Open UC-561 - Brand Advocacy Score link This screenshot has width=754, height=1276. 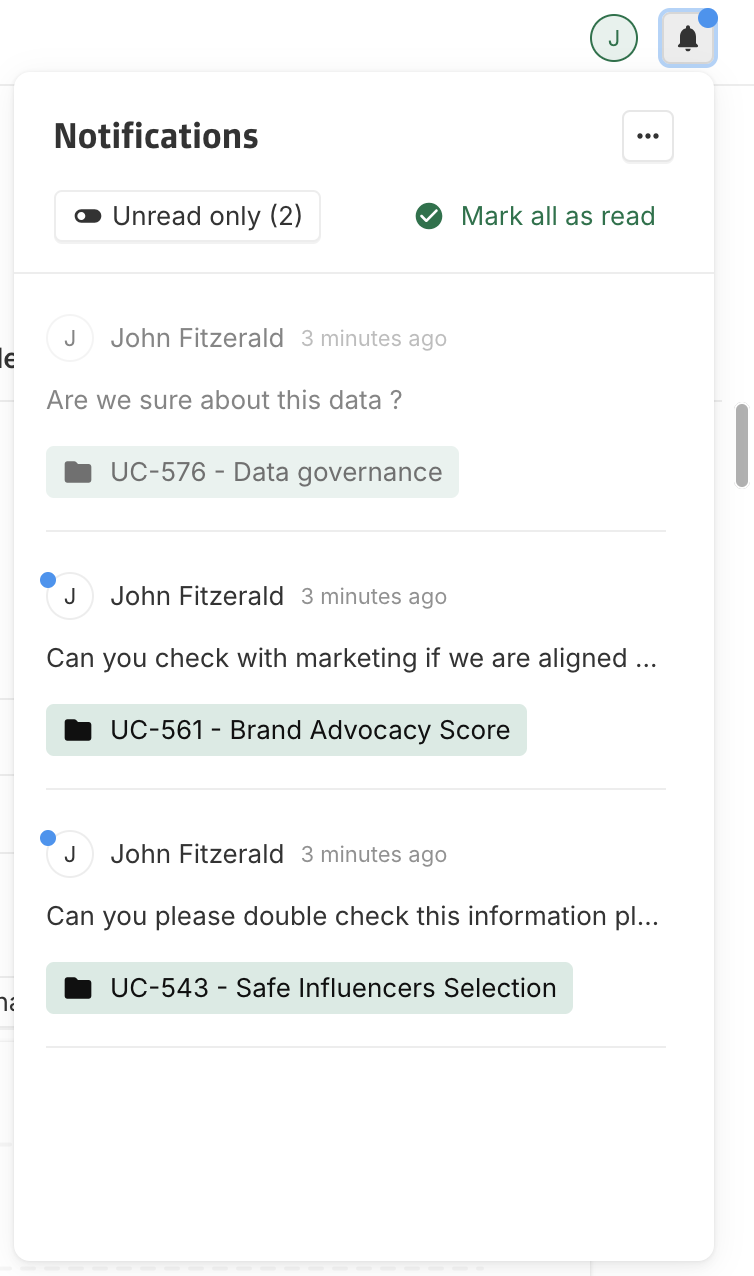(310, 730)
